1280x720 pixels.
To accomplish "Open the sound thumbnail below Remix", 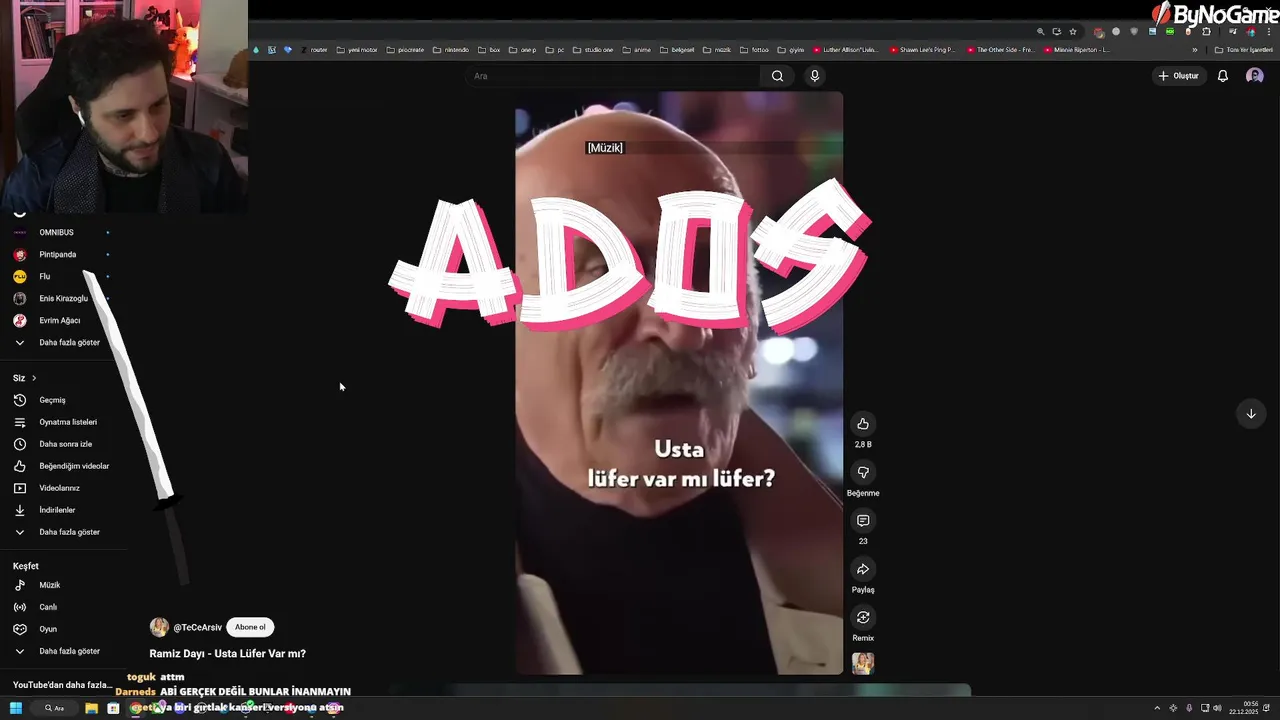I will pos(863,663).
